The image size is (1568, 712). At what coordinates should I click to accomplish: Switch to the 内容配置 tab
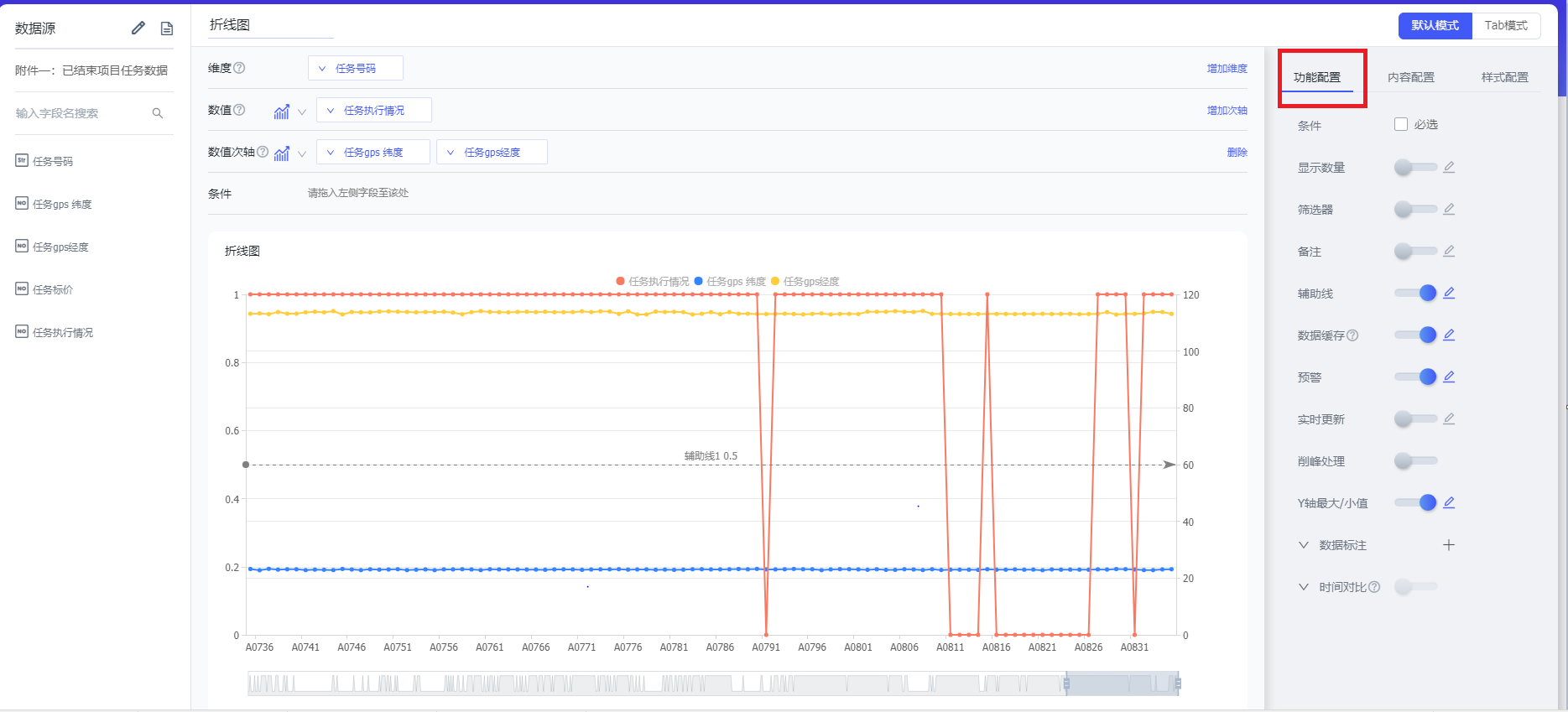pyautogui.click(x=1410, y=77)
